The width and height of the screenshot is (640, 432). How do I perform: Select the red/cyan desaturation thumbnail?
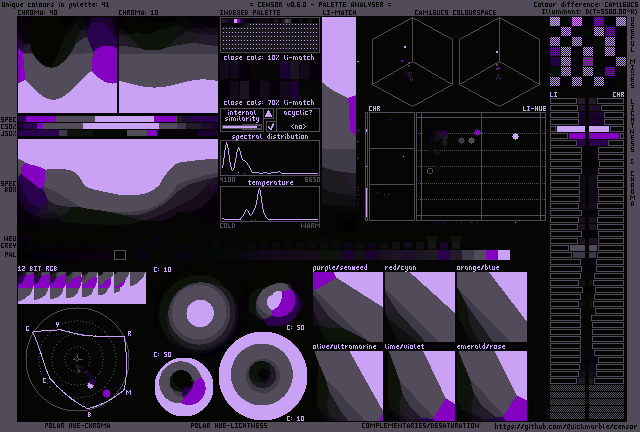tap(419, 307)
